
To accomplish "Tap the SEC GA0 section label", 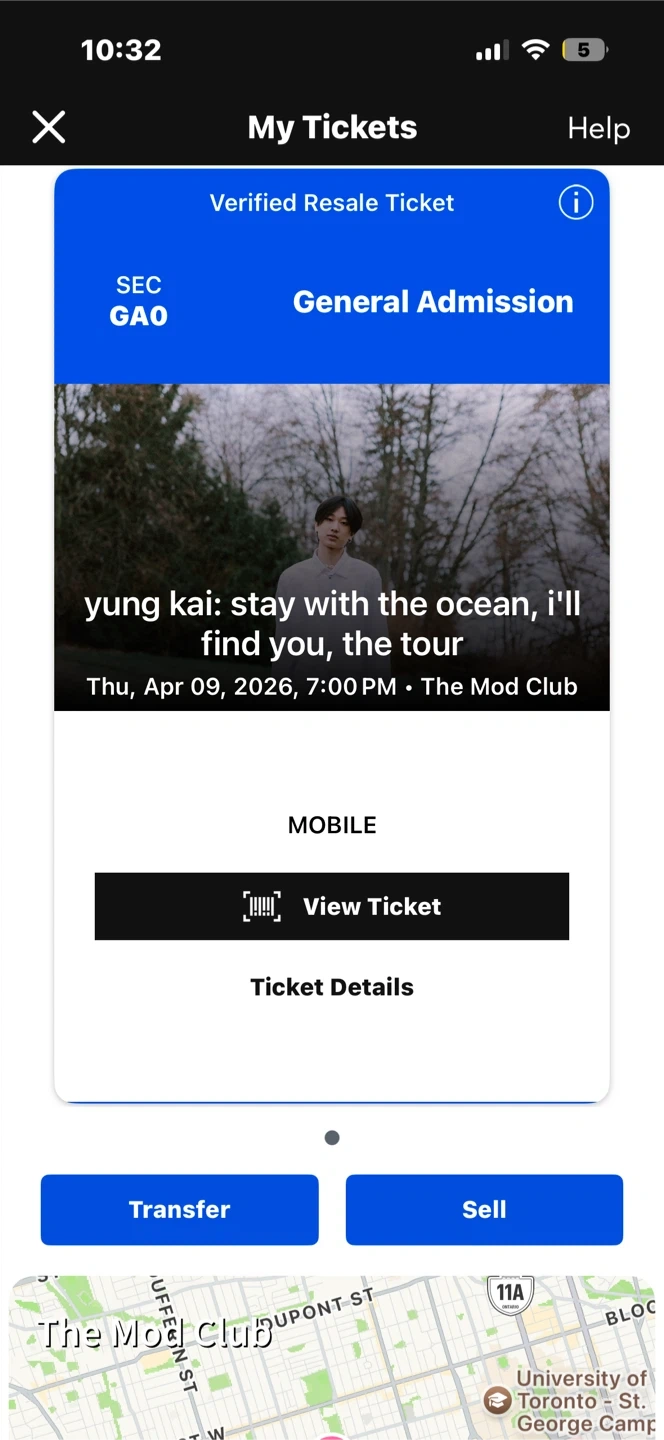I will (139, 301).
